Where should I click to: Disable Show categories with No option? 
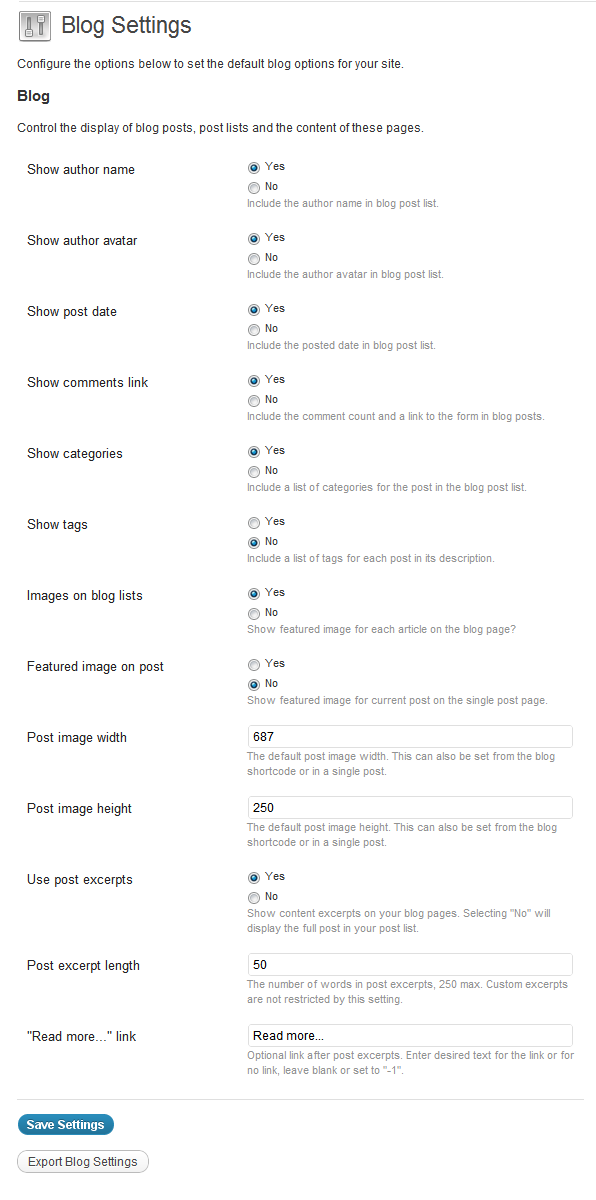click(254, 471)
